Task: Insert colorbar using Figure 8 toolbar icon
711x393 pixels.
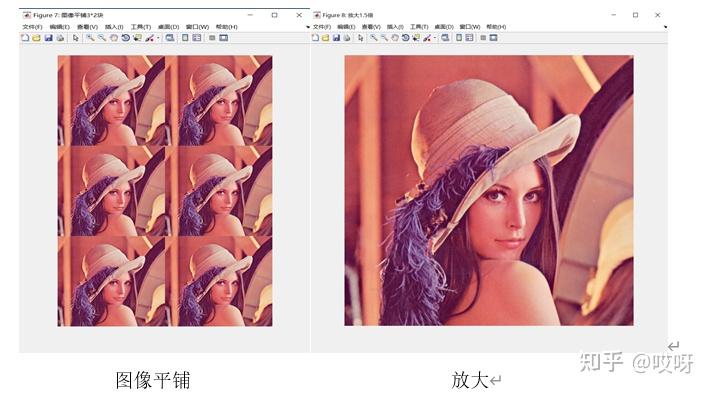Action: (459, 38)
